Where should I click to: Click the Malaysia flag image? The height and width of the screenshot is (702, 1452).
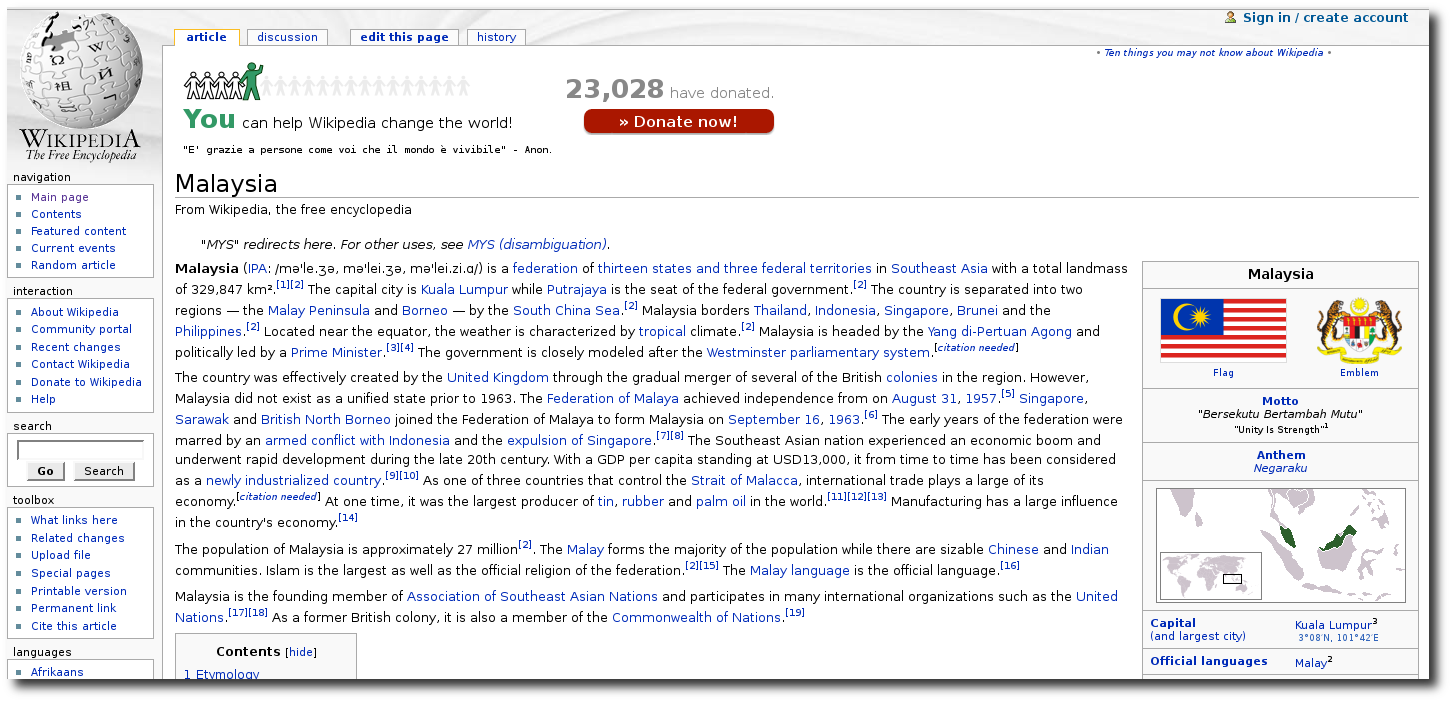click(1223, 330)
